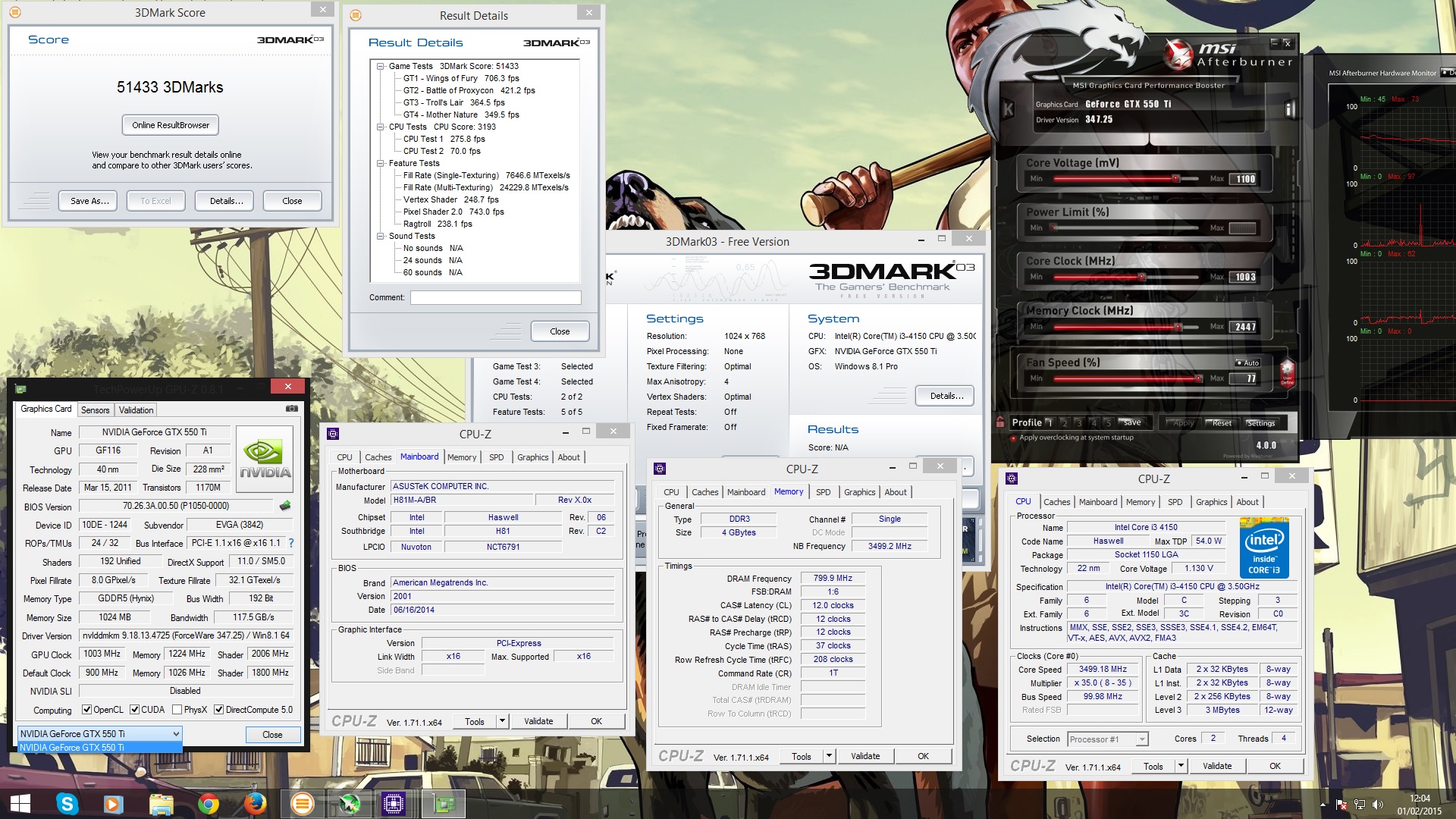
Task: Open About tab in CPU-Z CPU window
Action: click(1247, 502)
